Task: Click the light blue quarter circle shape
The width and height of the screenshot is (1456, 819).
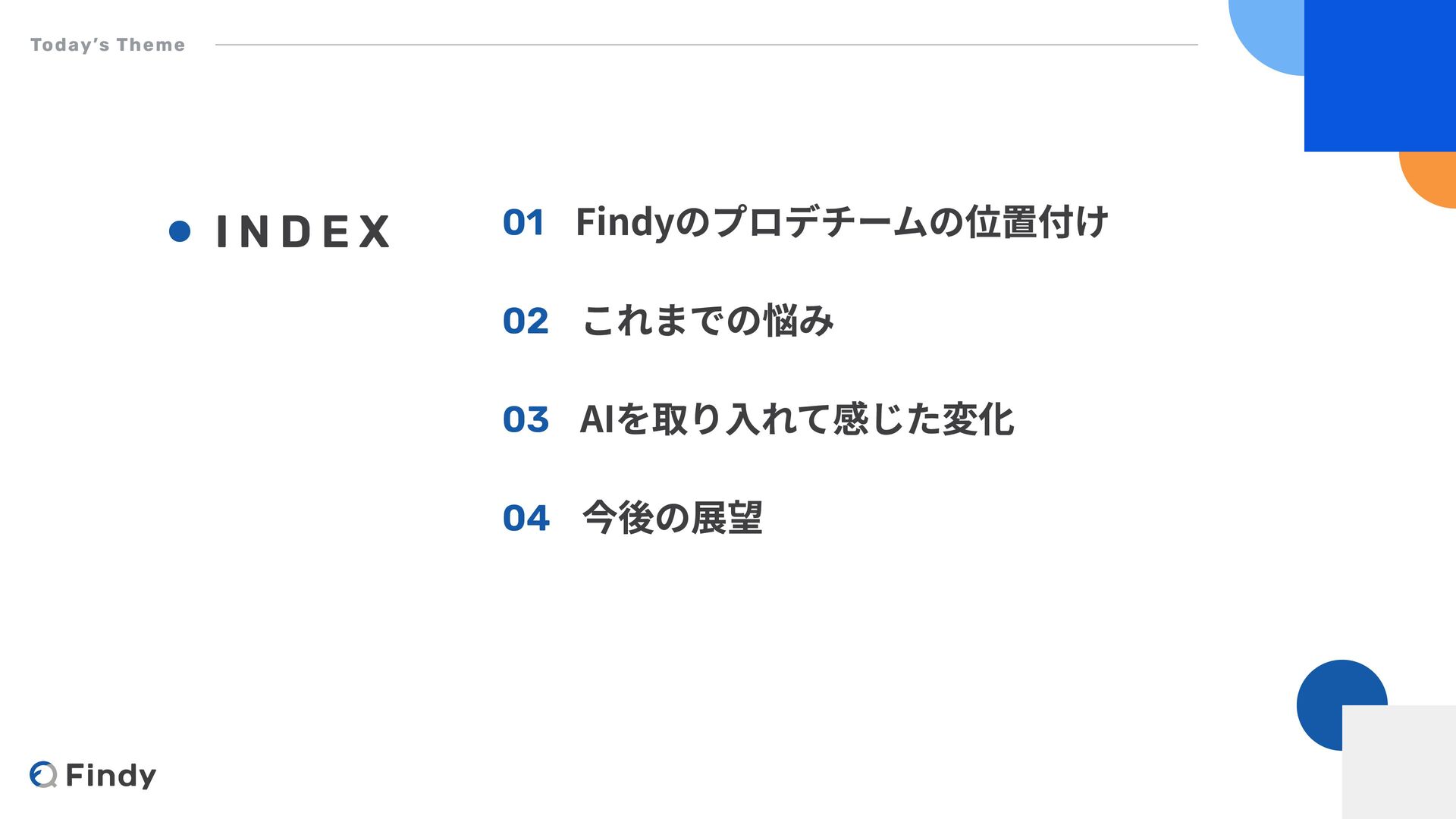Action: [x=1266, y=34]
